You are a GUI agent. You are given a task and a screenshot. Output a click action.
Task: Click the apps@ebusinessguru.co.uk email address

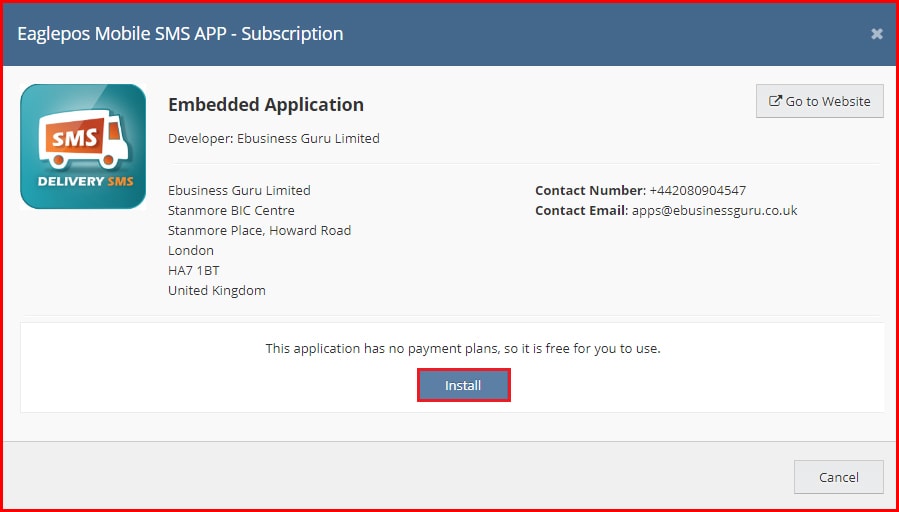pos(714,210)
